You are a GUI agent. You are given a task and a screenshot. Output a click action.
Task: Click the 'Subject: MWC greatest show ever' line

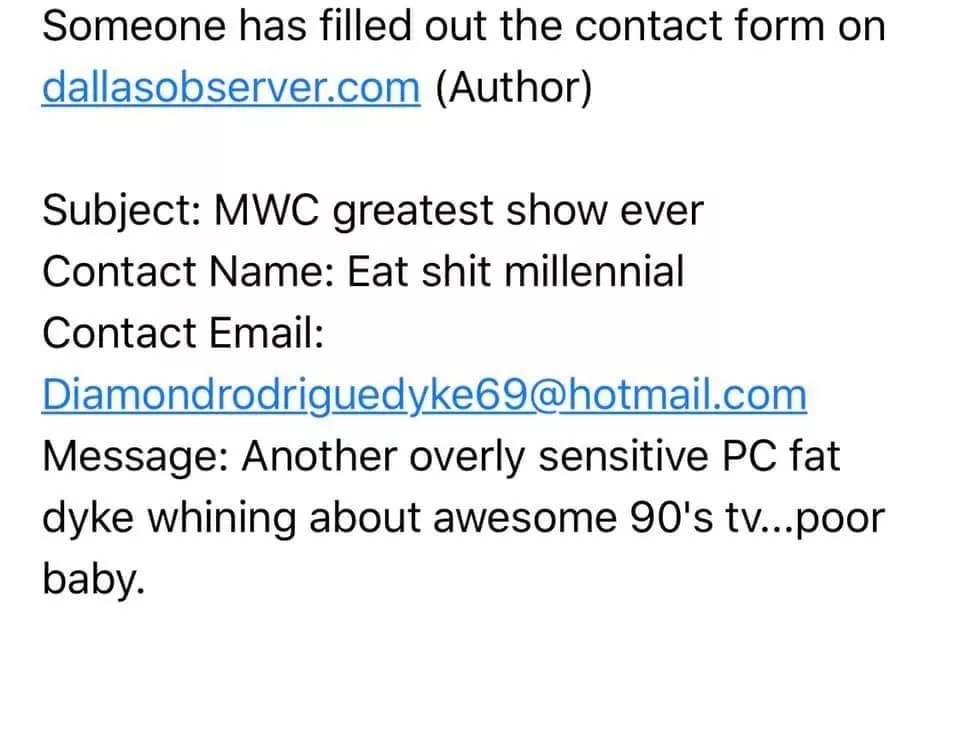(373, 211)
